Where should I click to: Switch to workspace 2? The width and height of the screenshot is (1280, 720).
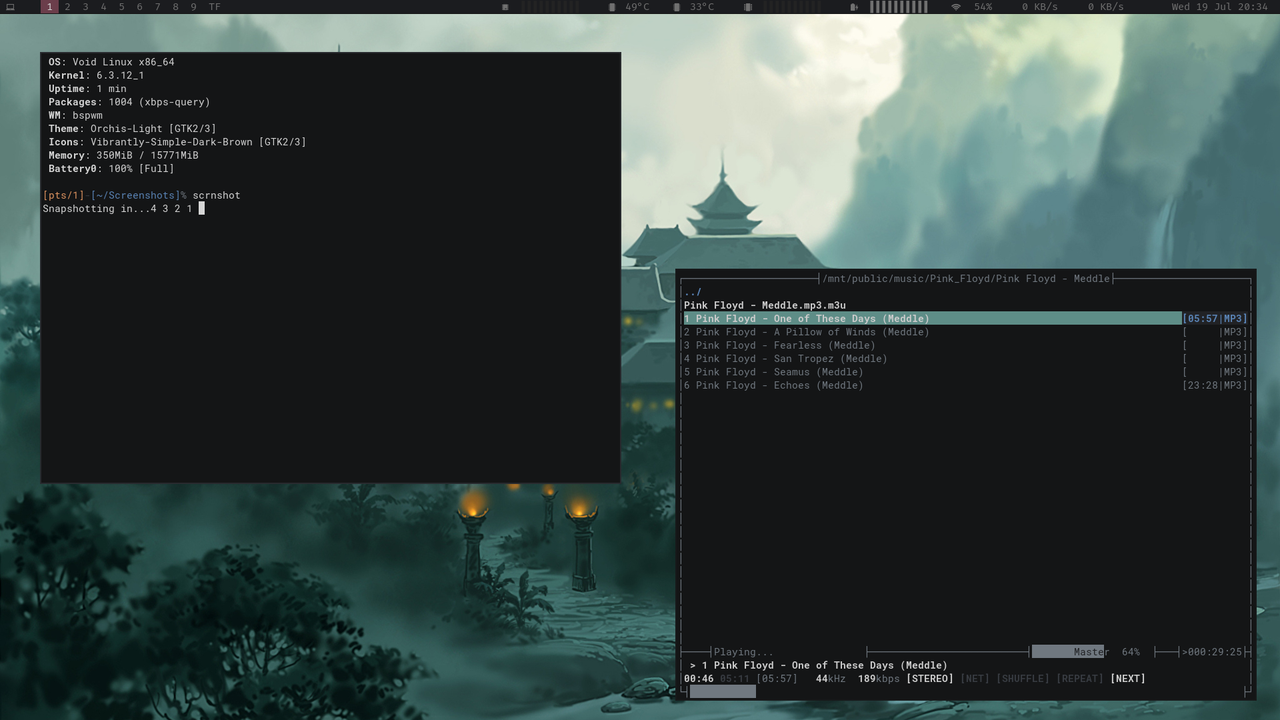coord(68,7)
